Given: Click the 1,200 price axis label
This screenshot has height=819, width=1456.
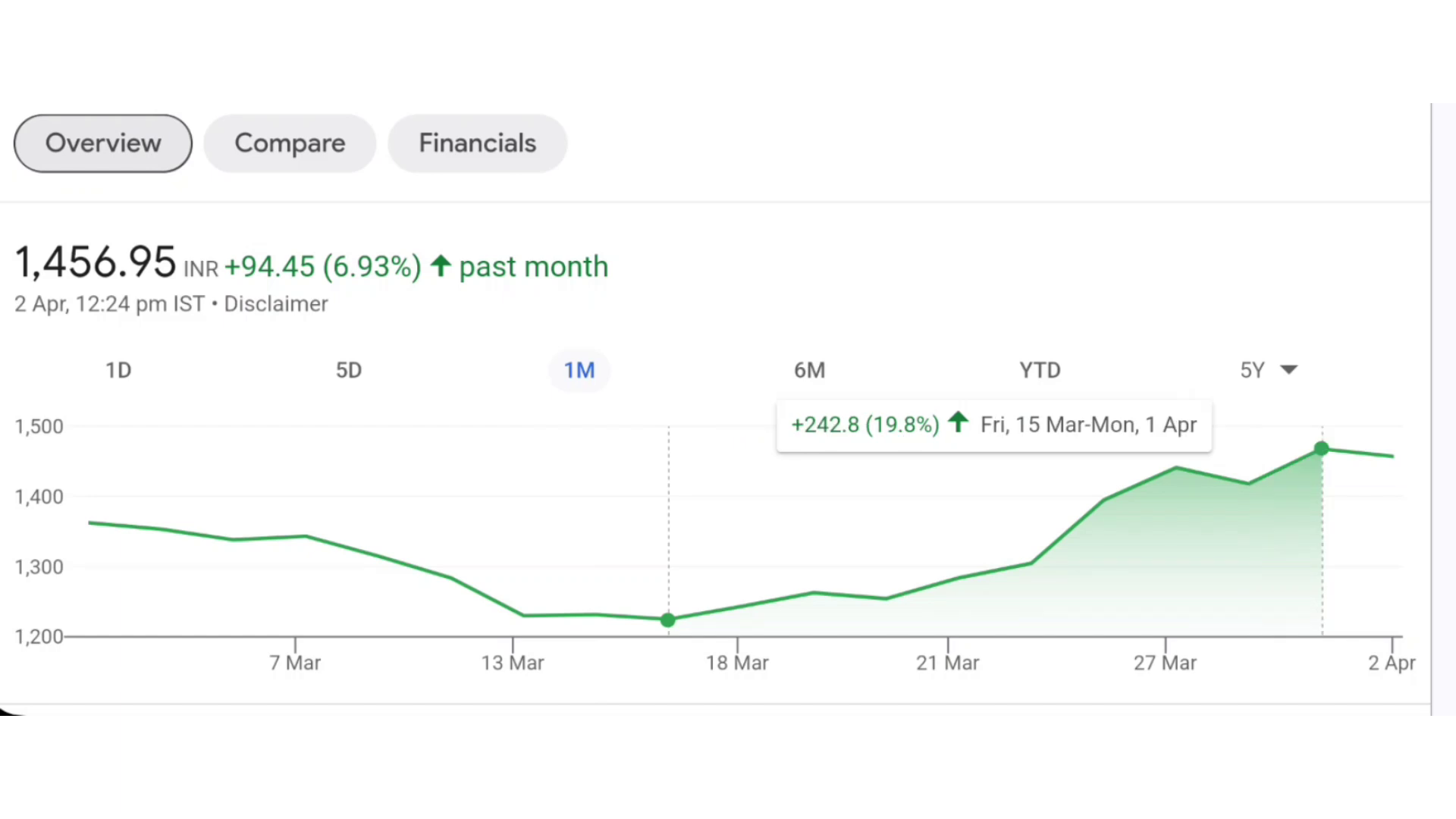Looking at the screenshot, I should [x=39, y=636].
